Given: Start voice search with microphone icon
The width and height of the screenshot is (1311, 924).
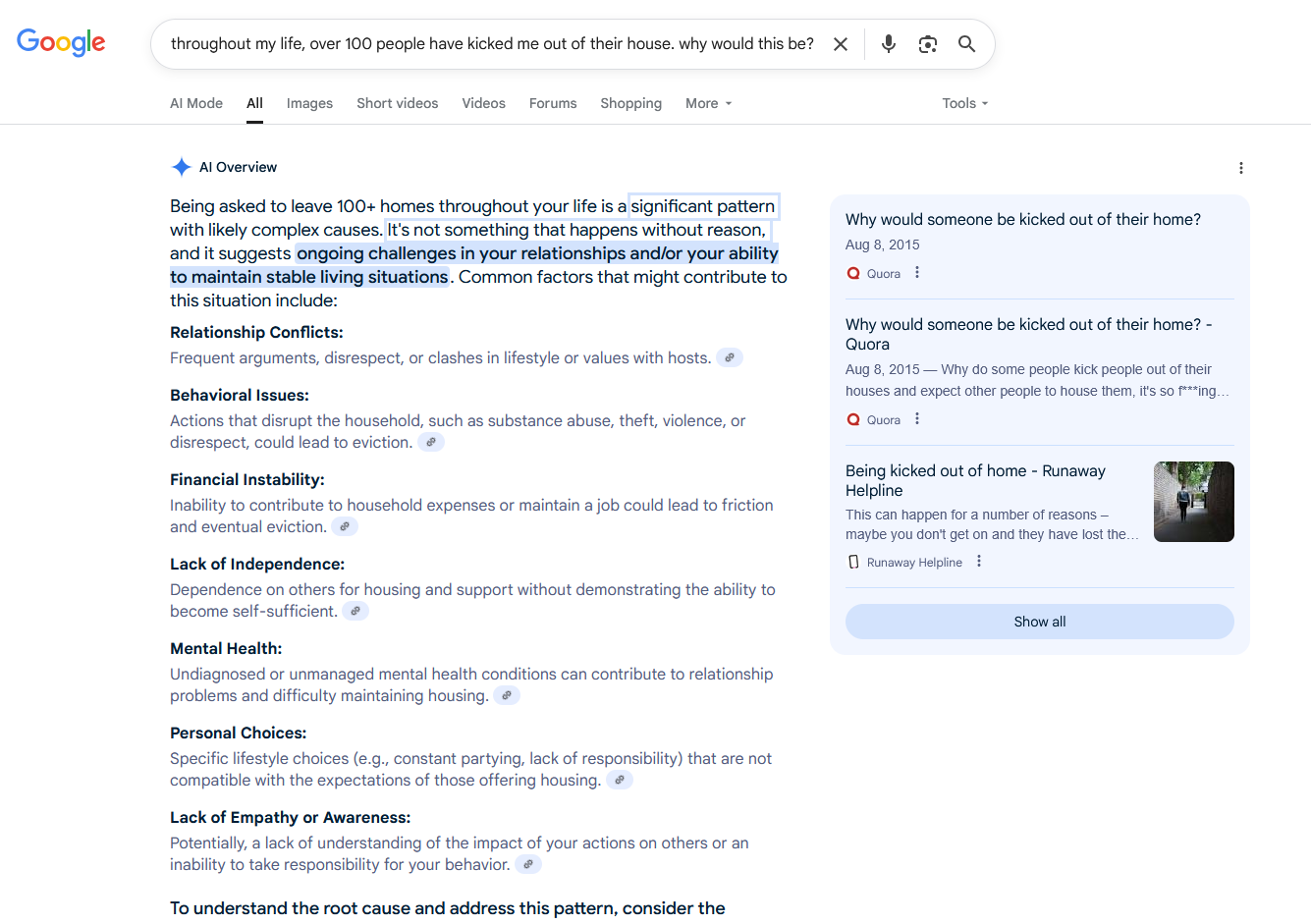Looking at the screenshot, I should 889,44.
